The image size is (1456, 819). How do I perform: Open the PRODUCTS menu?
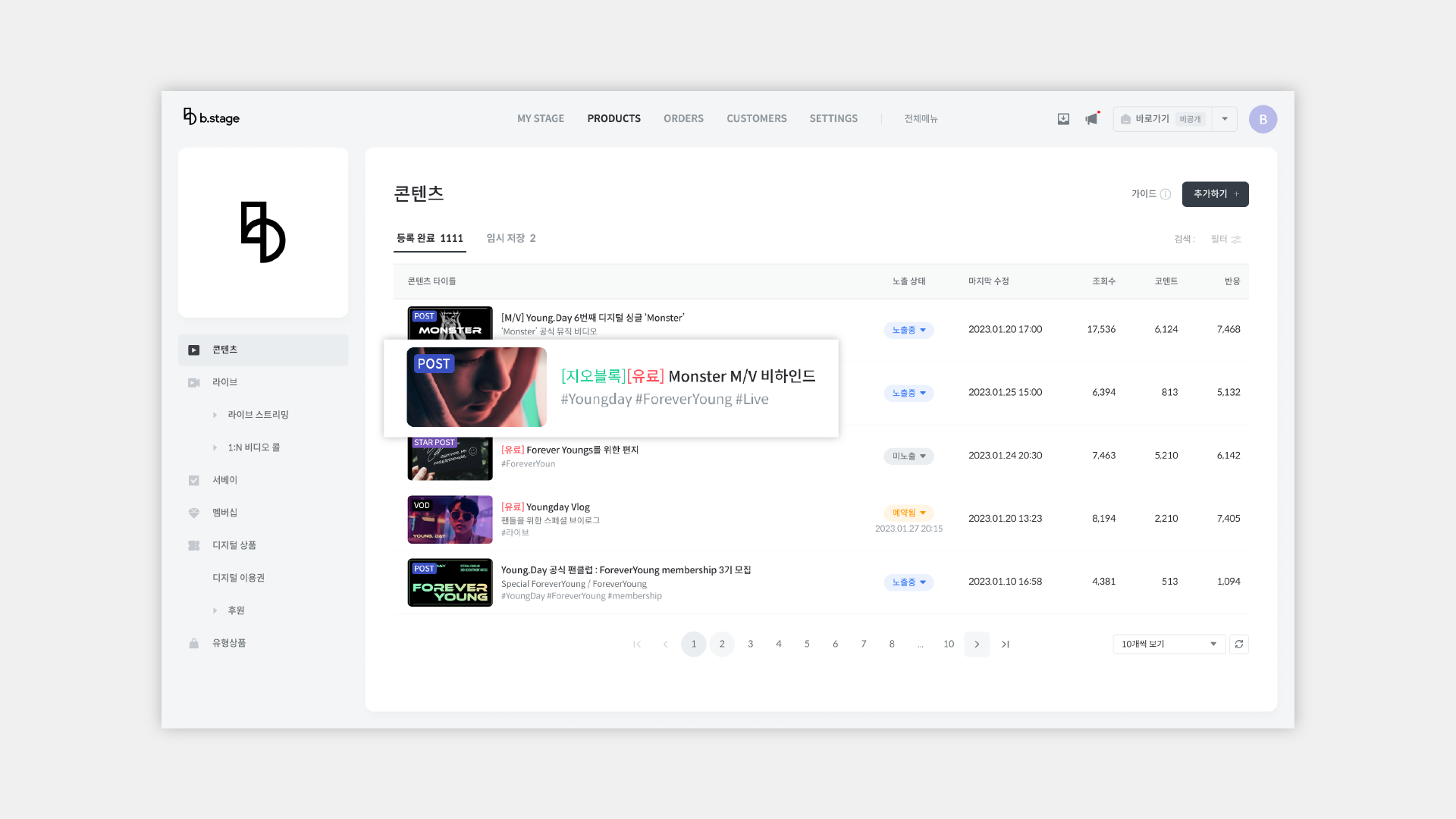pyautogui.click(x=614, y=119)
